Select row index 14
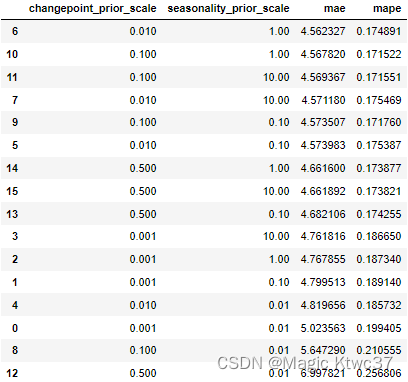The image size is (408, 382). click(x=12, y=168)
